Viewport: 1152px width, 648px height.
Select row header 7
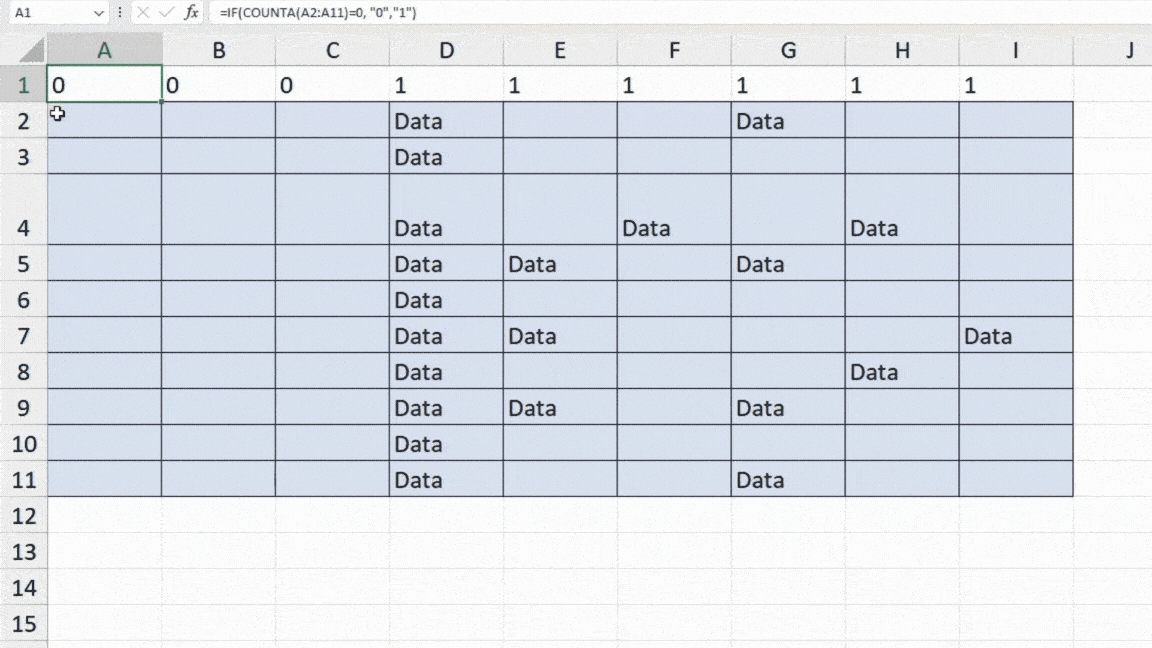(25, 336)
